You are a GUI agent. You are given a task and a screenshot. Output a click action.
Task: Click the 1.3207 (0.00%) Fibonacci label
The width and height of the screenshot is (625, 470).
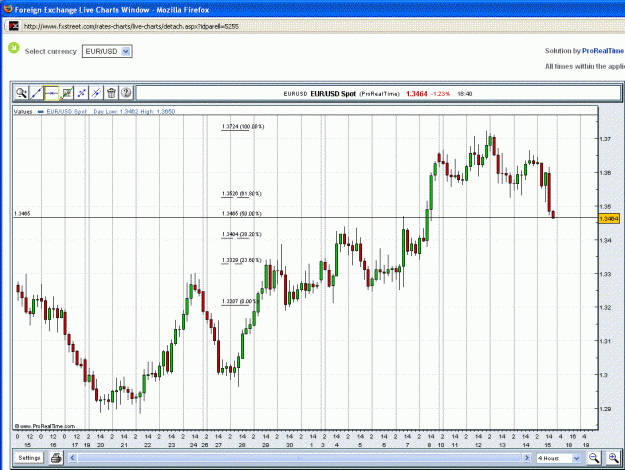tap(240, 301)
